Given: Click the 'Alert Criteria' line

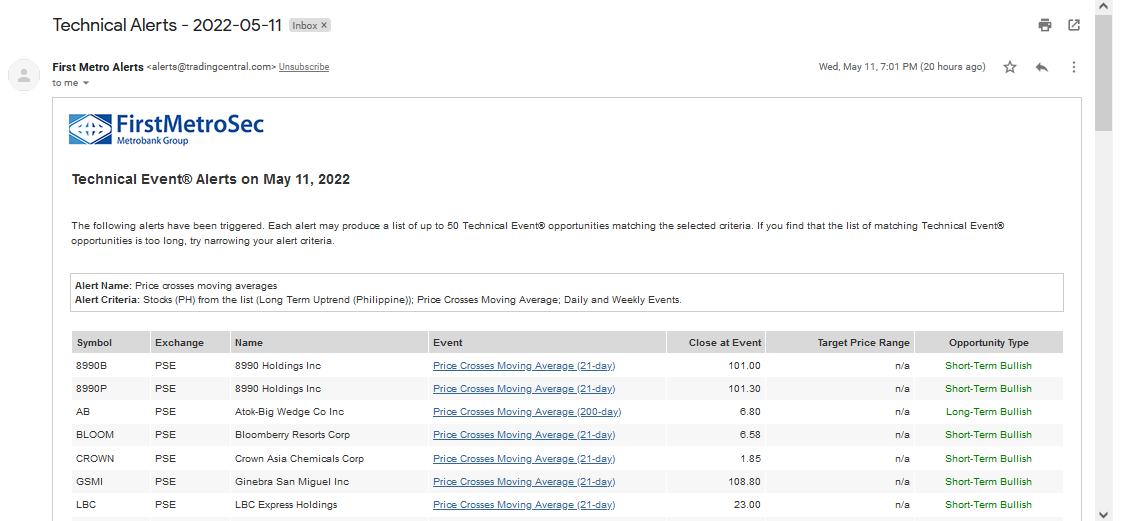Looking at the screenshot, I should [x=378, y=300].
